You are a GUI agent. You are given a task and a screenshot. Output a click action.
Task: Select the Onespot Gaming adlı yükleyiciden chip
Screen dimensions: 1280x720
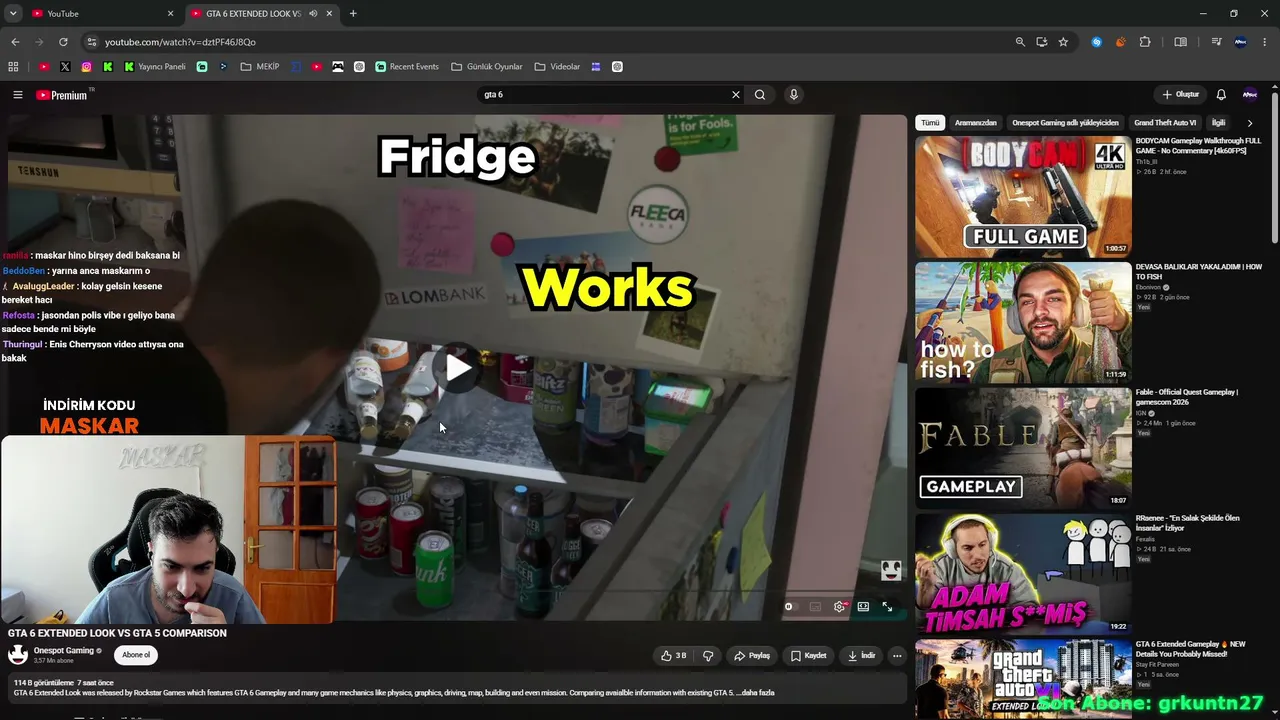coord(1065,123)
